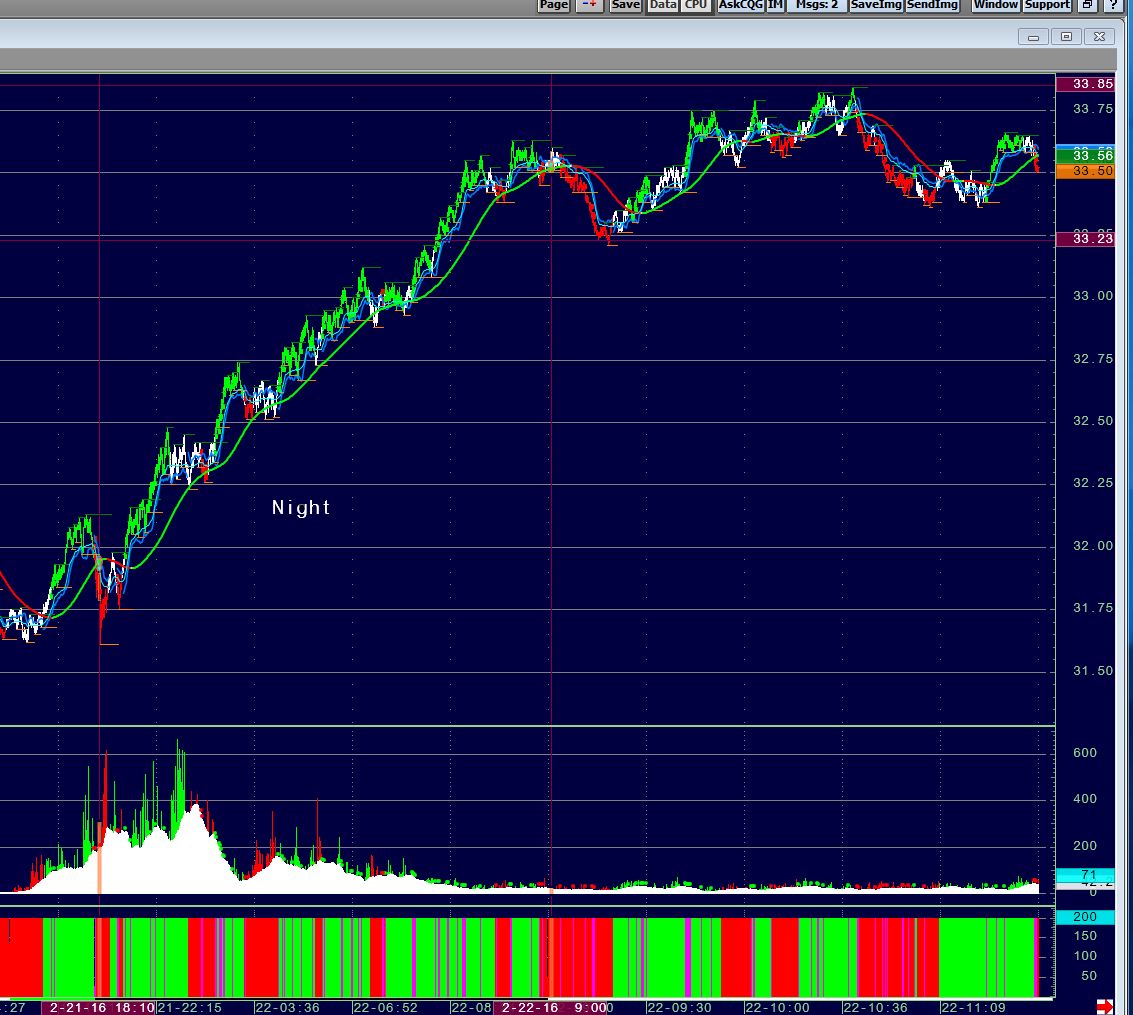
Task: Click the 33.75 price scale value
Action: tap(1093, 109)
